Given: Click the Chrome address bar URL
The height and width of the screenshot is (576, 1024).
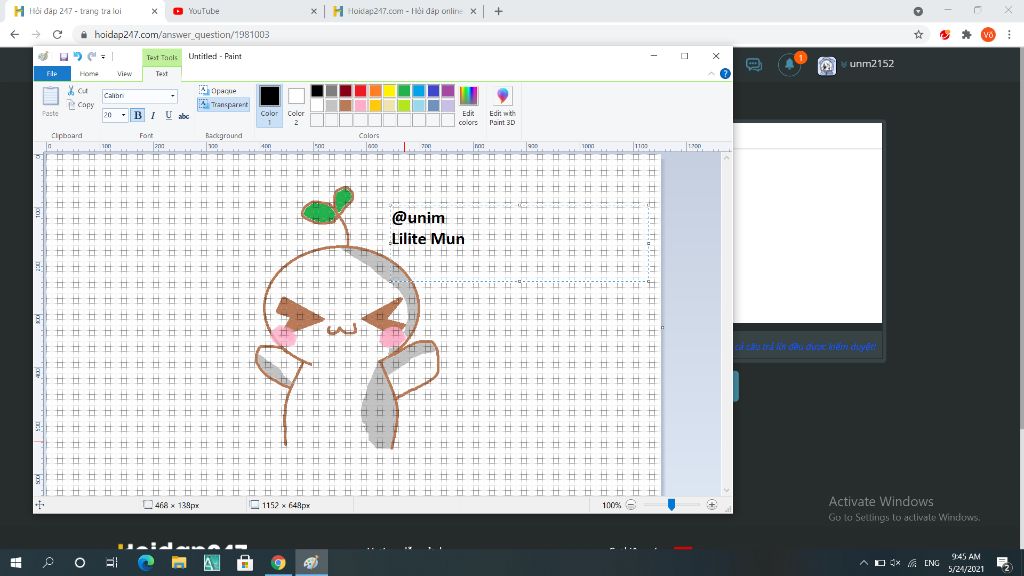Looking at the screenshot, I should 182,35.
